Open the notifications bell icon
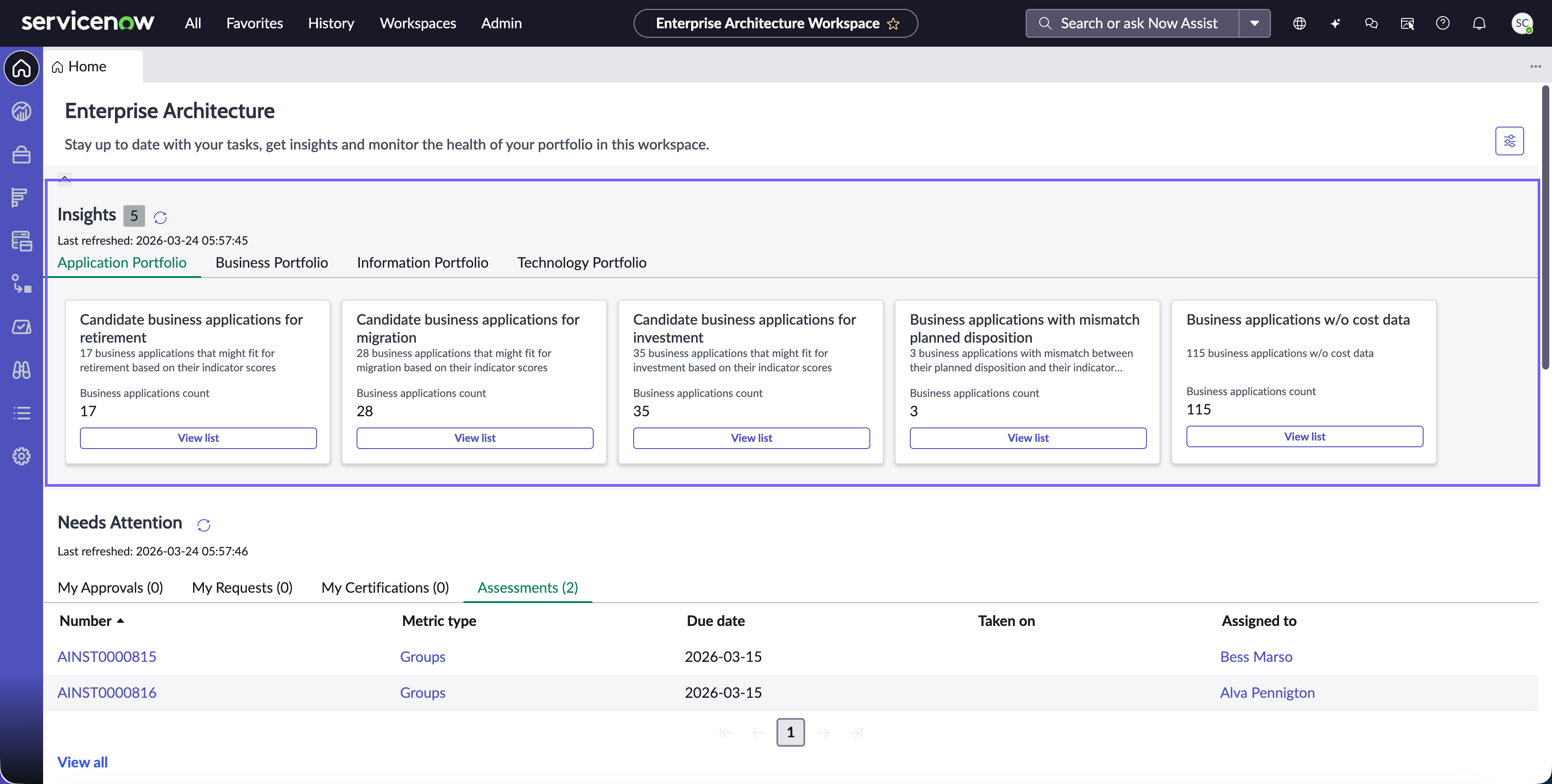This screenshot has height=784, width=1552. [1479, 23]
